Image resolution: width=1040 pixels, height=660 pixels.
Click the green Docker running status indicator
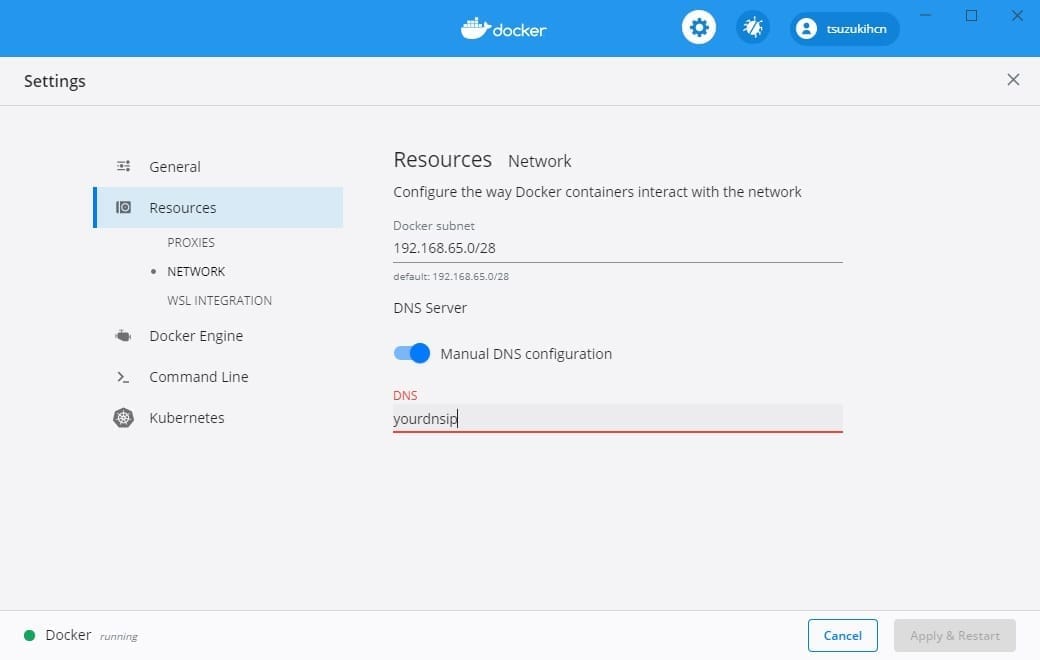tap(29, 635)
